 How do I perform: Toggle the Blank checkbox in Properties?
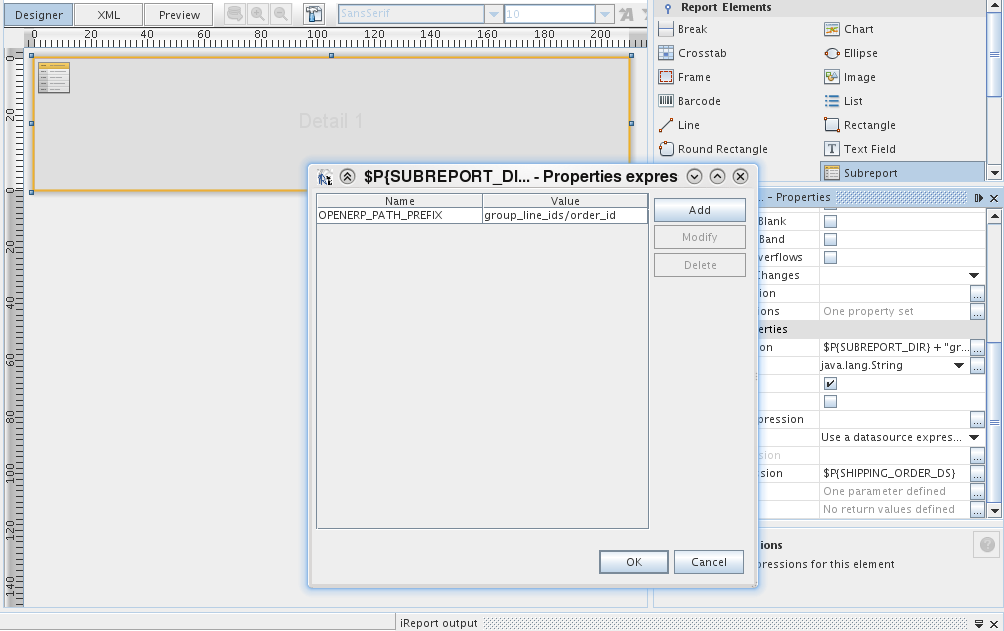pyautogui.click(x=830, y=222)
